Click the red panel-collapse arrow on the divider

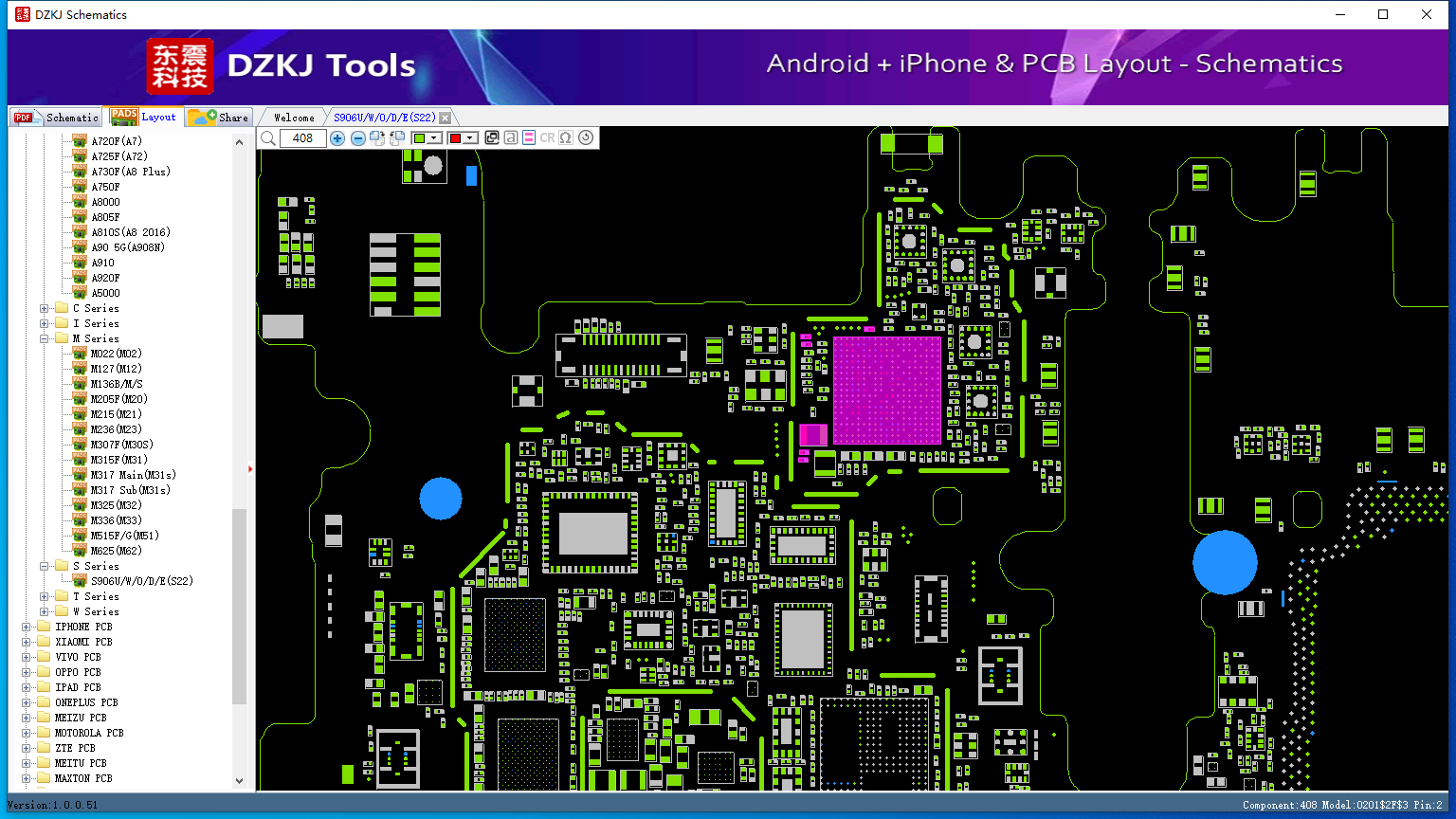[x=250, y=468]
